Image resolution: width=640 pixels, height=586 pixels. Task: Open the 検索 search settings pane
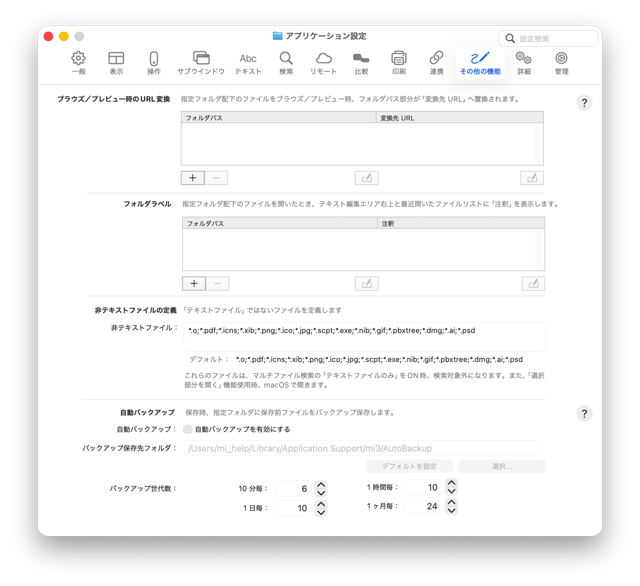click(x=286, y=63)
